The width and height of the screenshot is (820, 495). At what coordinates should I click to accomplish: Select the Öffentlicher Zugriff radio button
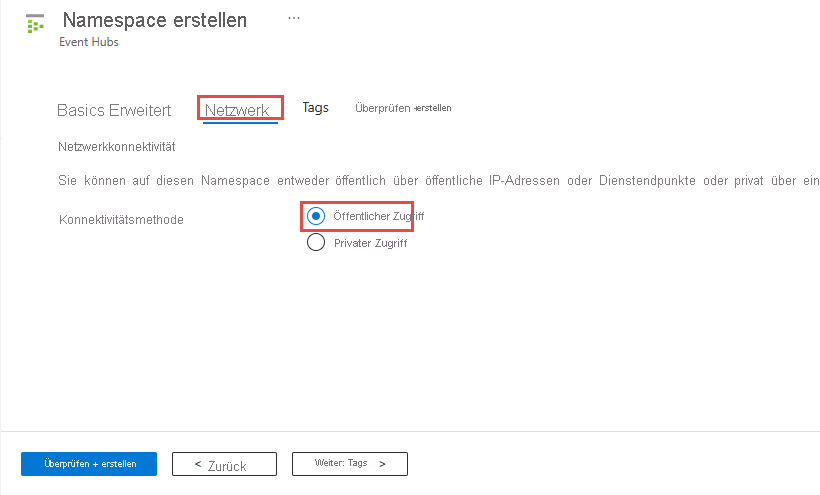point(316,216)
